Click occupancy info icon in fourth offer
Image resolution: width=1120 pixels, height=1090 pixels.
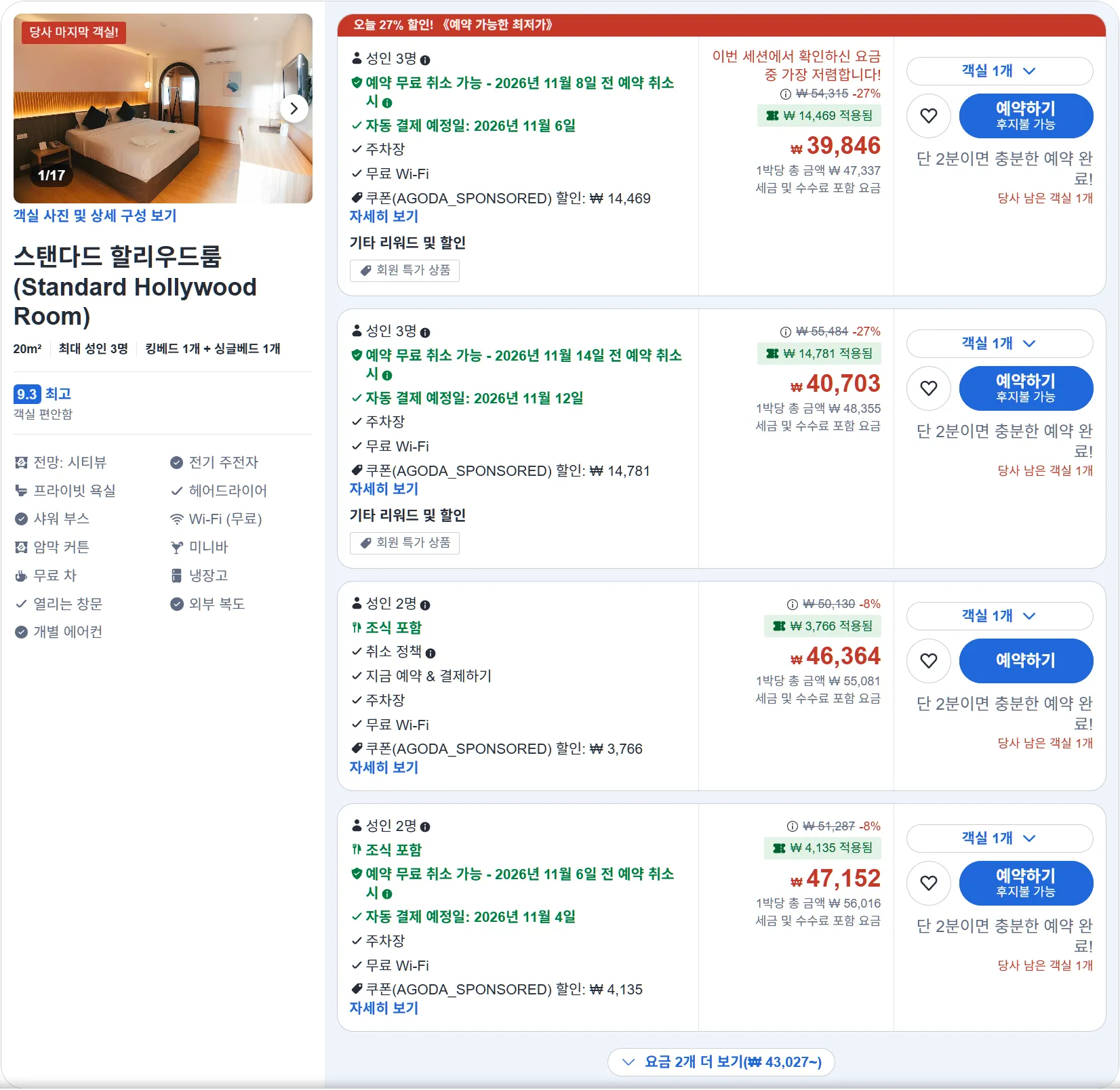click(425, 827)
